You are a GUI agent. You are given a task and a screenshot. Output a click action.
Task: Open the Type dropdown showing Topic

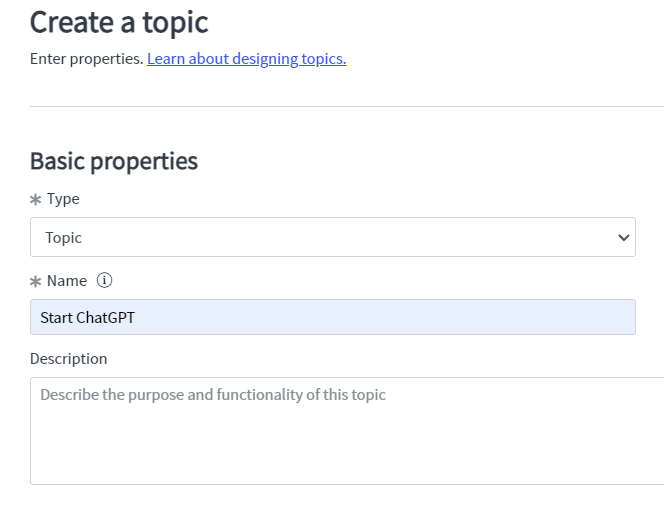(x=333, y=237)
